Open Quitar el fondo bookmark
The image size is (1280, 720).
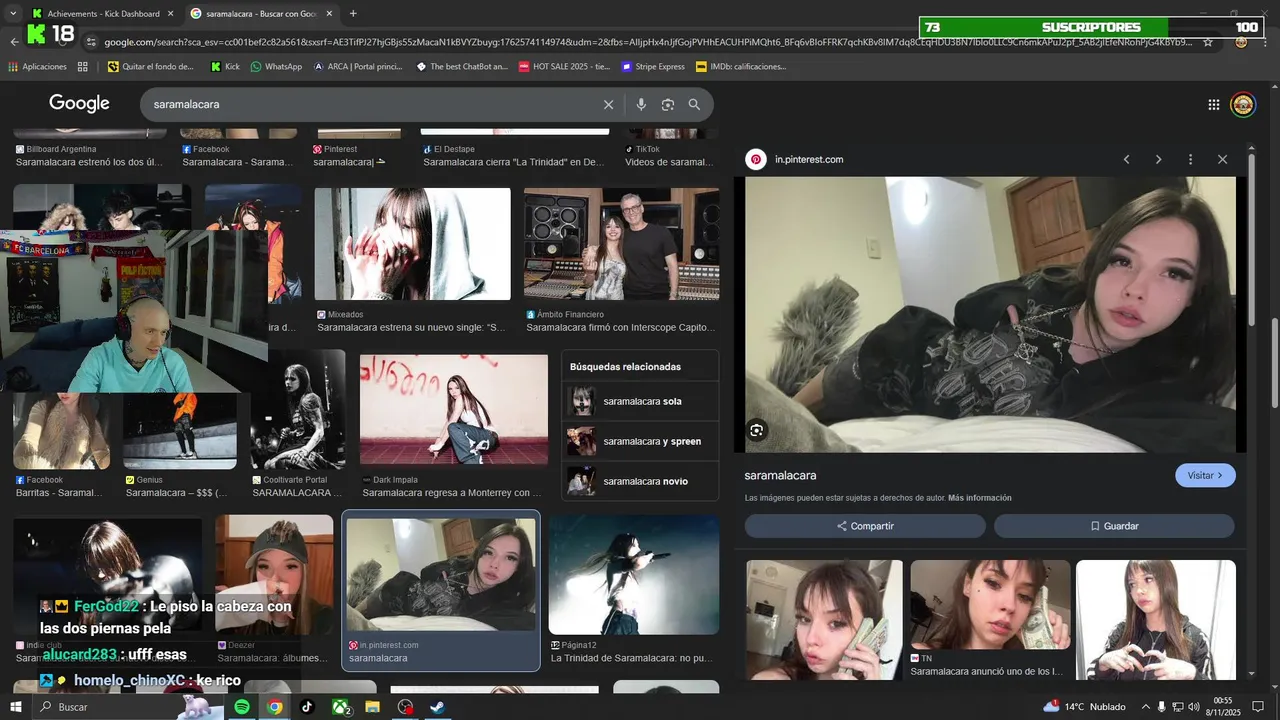151,67
